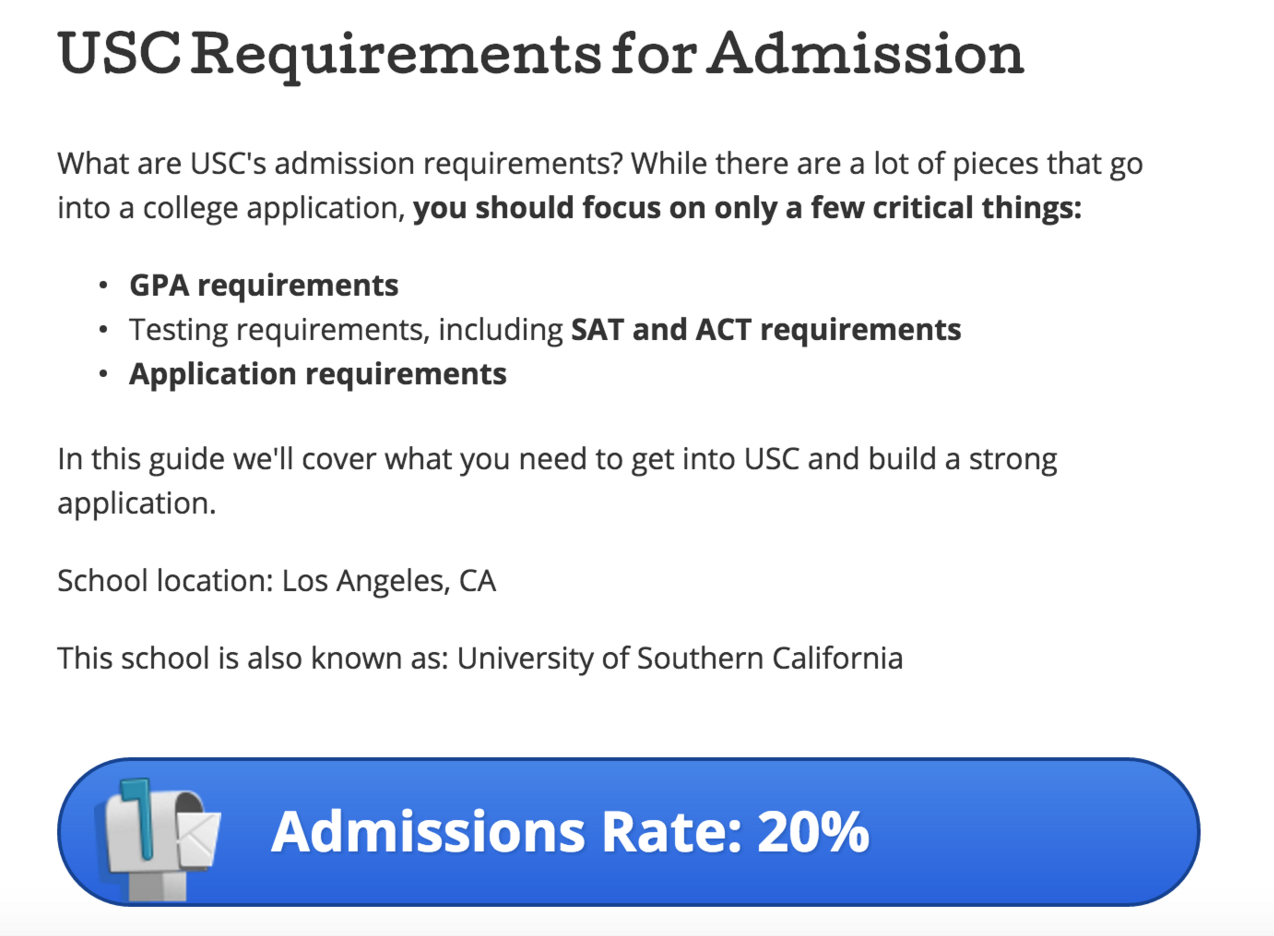Click the "20%" value in the blue banner
1274x936 pixels.
click(x=813, y=831)
